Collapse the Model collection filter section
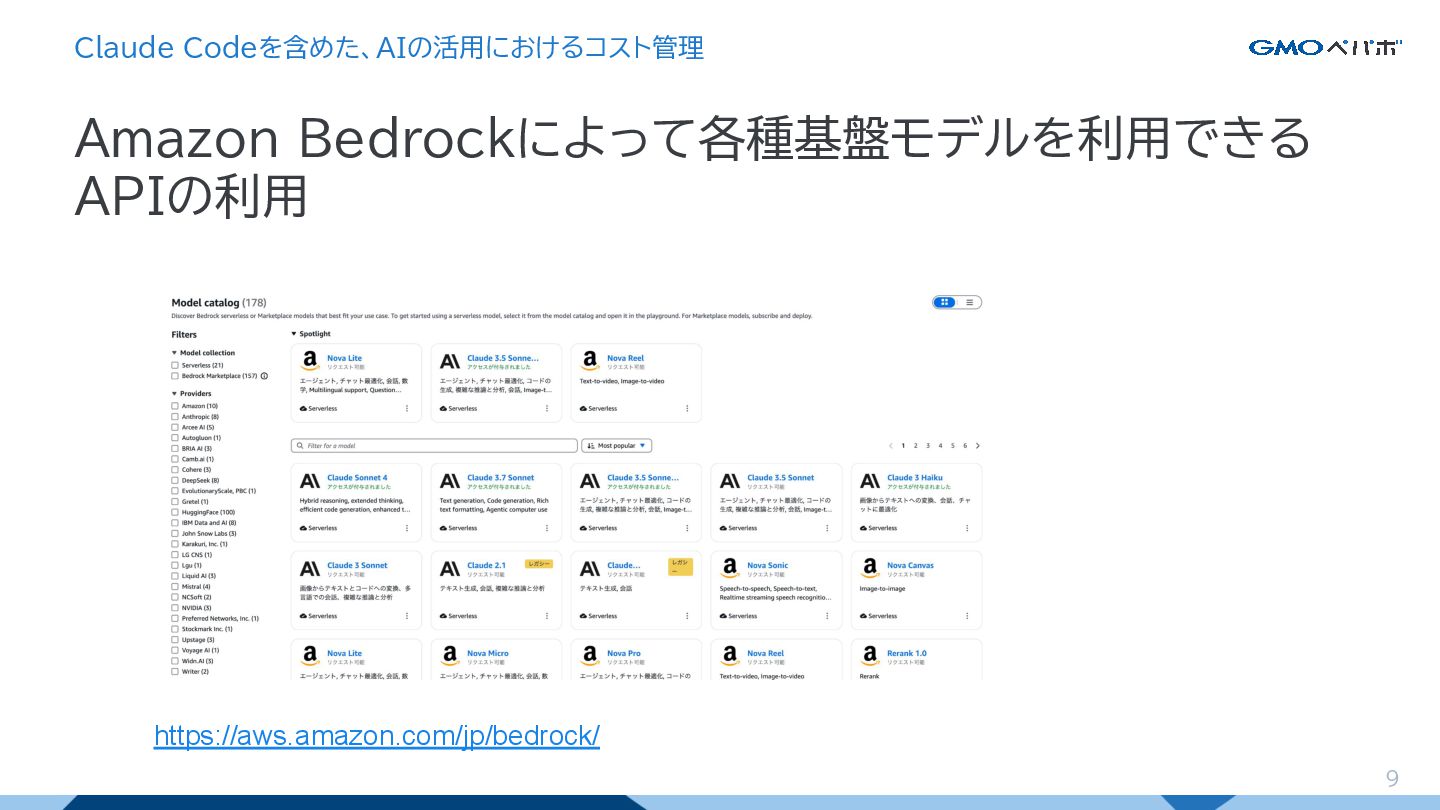1440x810 pixels. (174, 353)
